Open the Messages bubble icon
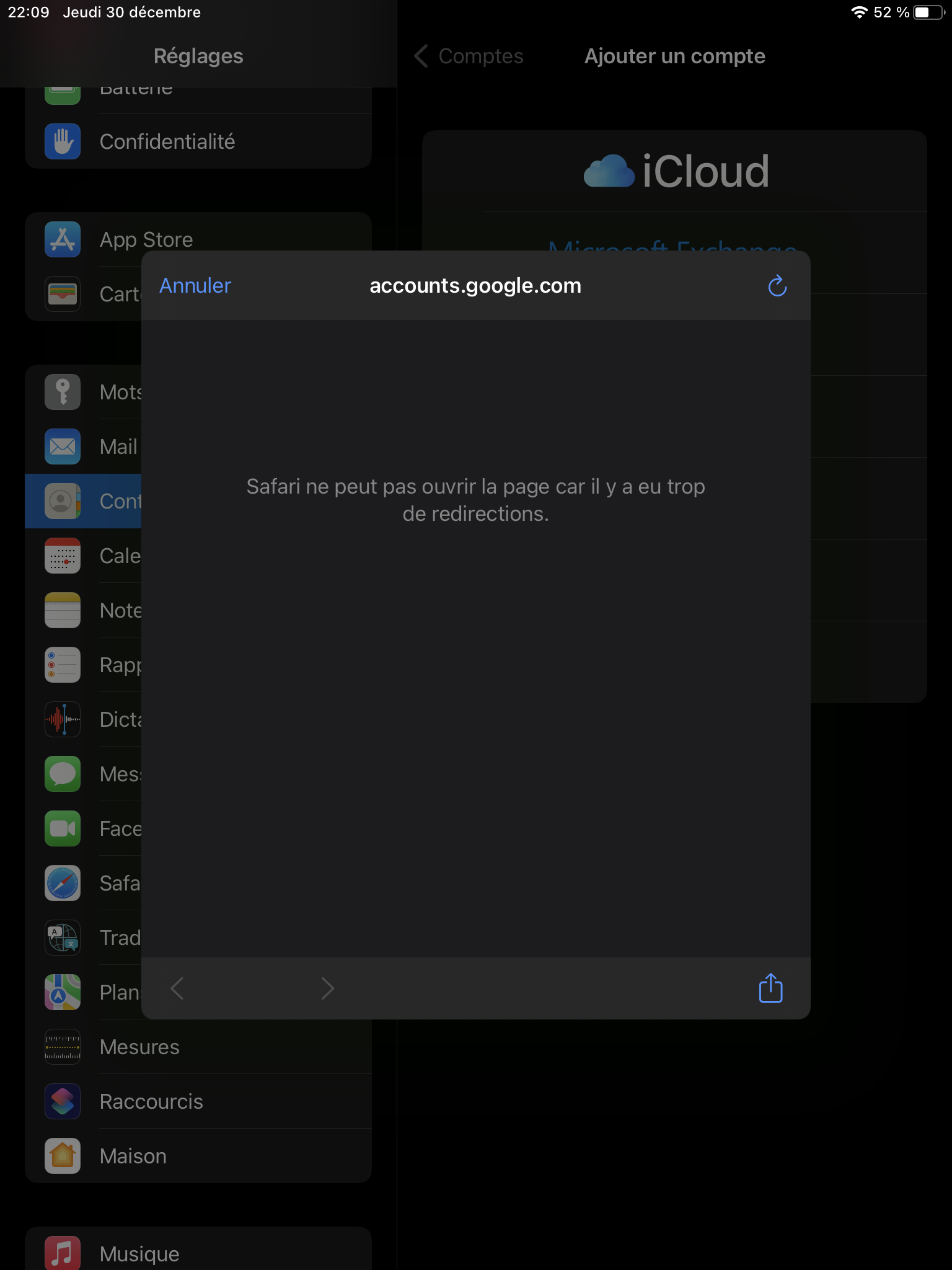 pyautogui.click(x=63, y=774)
